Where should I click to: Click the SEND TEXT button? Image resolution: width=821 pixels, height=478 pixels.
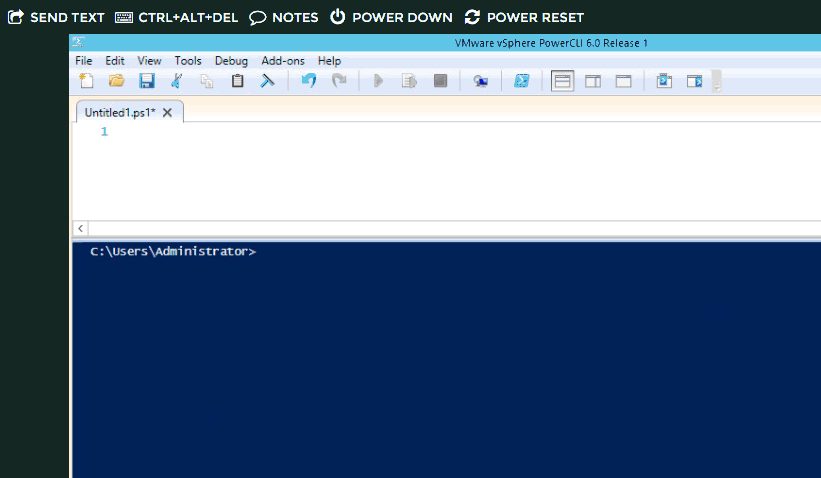[x=56, y=17]
